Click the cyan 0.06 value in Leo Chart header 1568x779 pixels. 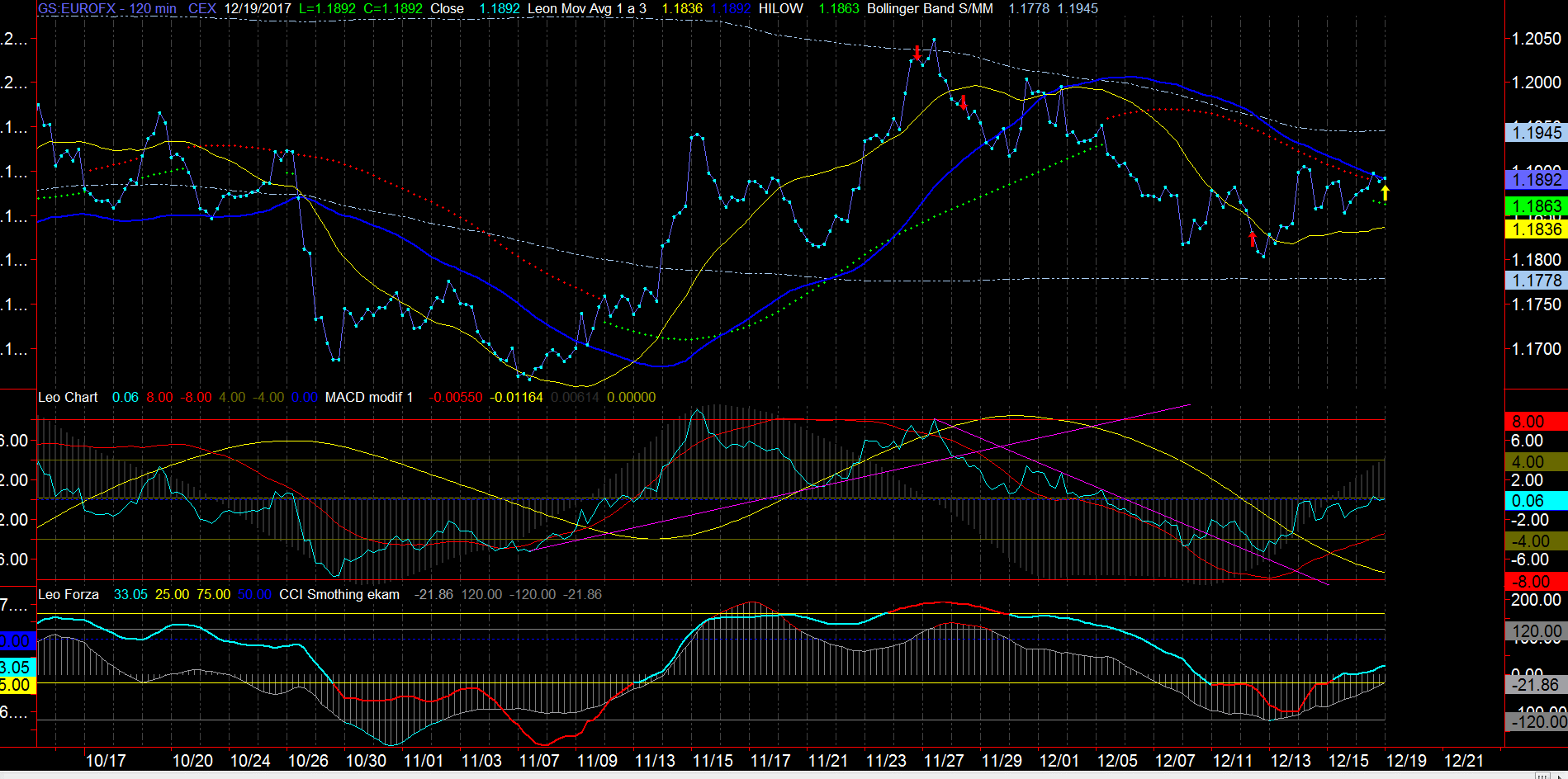point(126,397)
